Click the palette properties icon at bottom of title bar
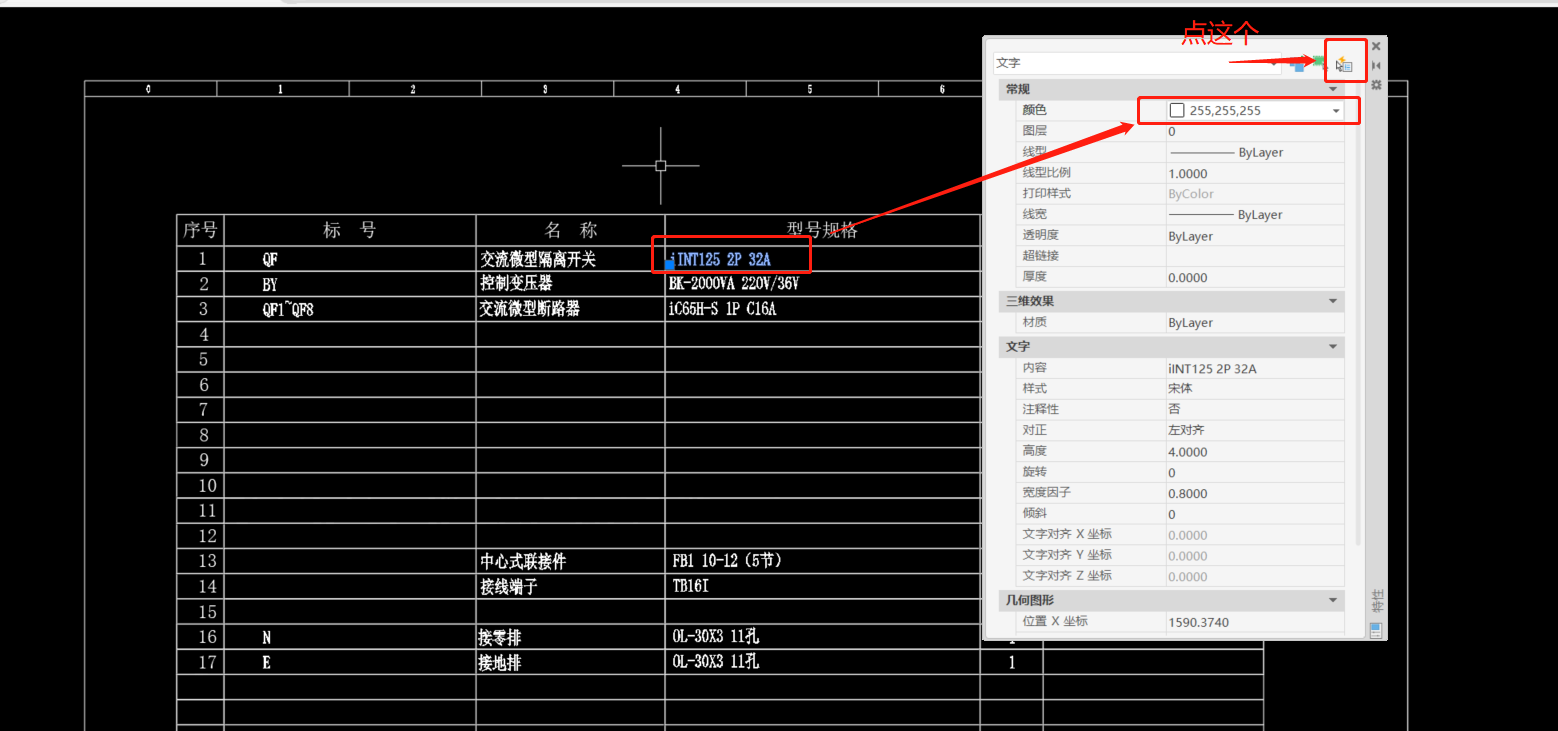The height and width of the screenshot is (731, 1558). (x=1376, y=630)
